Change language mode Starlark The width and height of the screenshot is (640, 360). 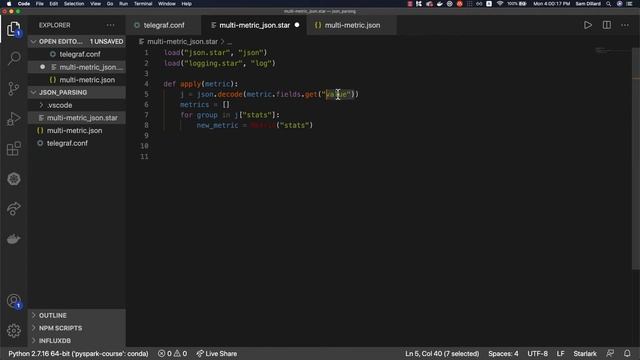pos(585,353)
